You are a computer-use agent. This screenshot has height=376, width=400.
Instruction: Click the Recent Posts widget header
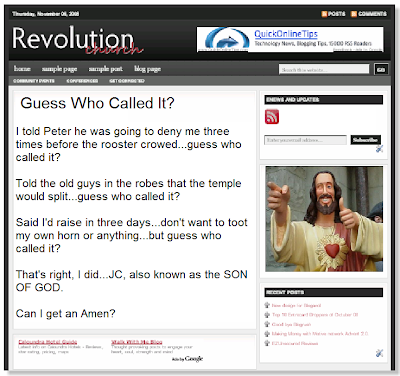pos(324,292)
